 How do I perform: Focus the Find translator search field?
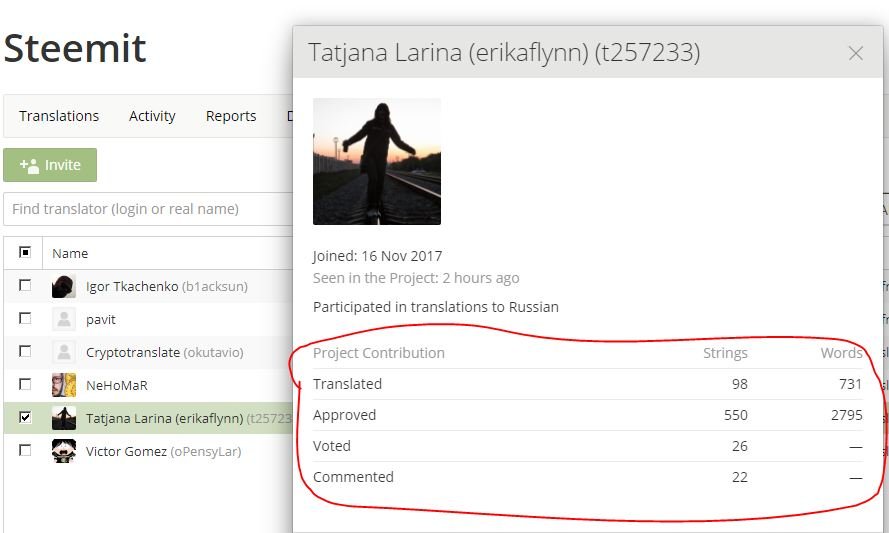[149, 209]
